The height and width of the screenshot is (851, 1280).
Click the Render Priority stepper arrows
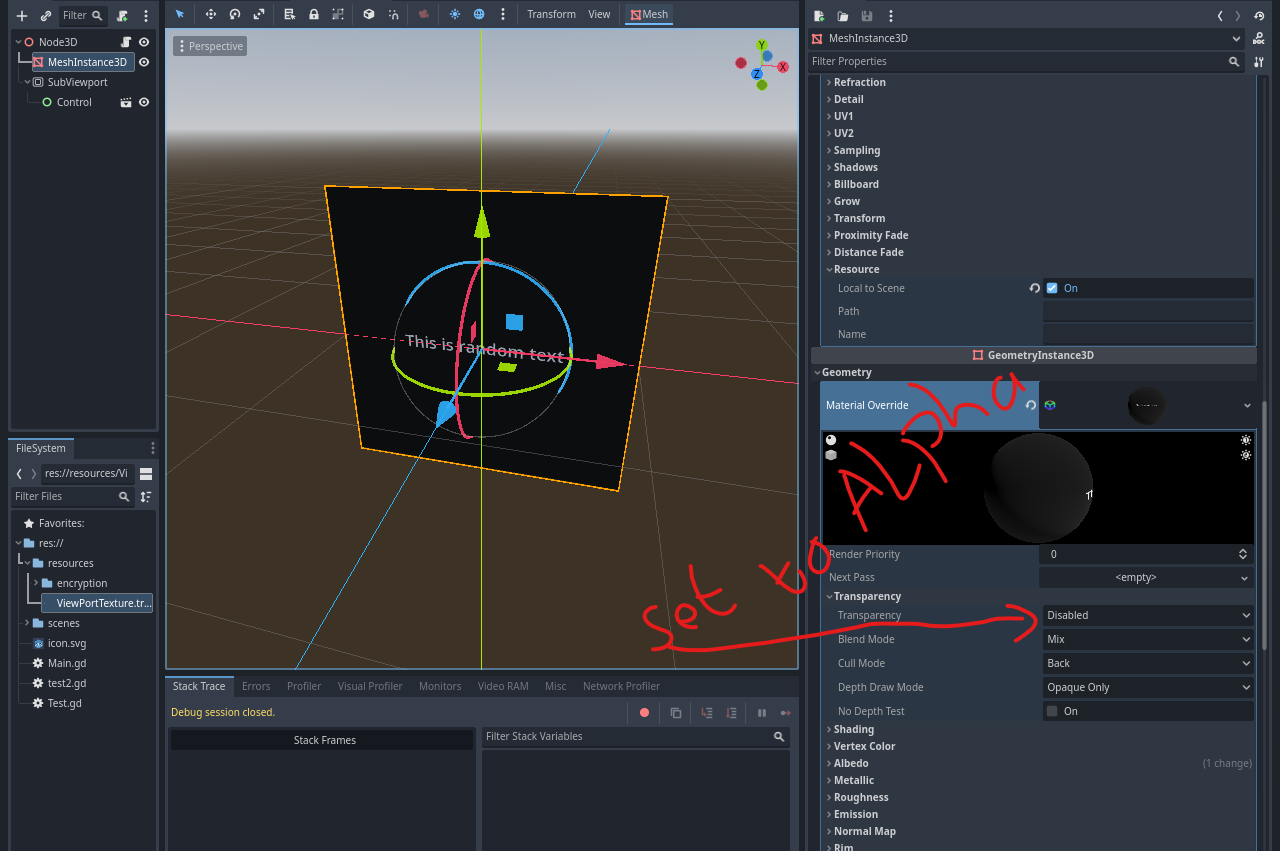[1243, 554]
